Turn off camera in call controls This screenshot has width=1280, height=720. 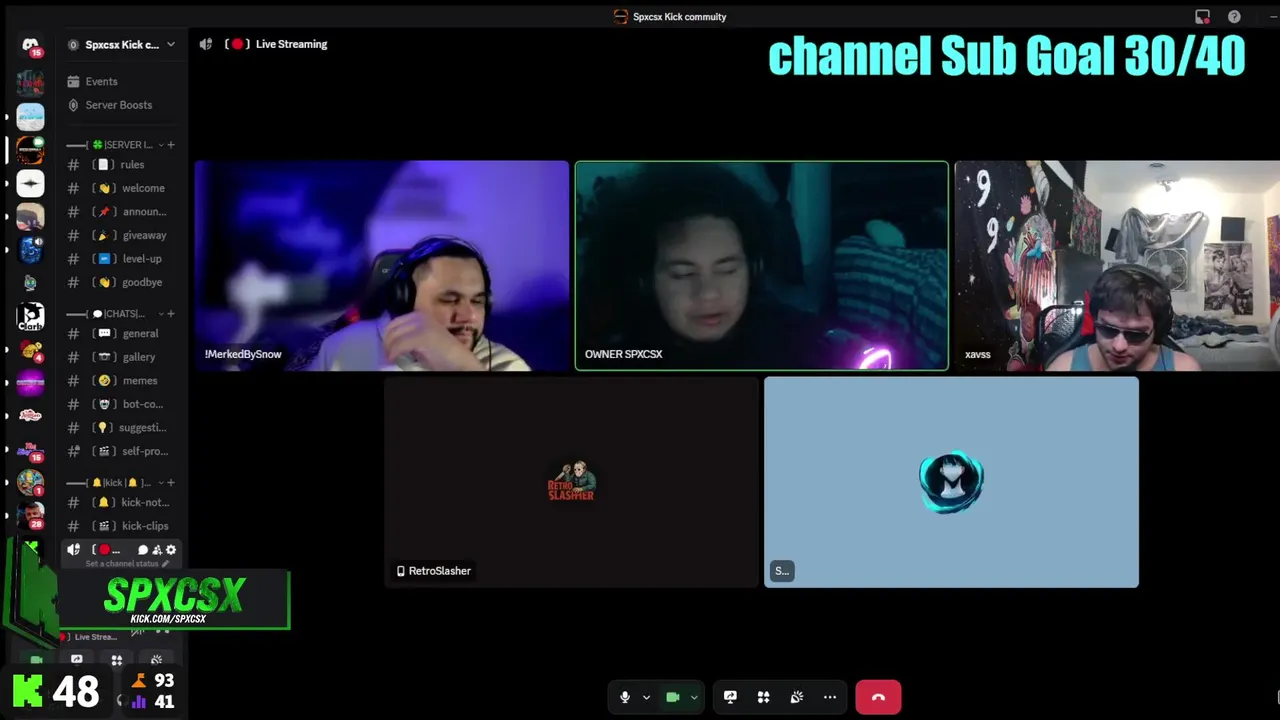673,697
